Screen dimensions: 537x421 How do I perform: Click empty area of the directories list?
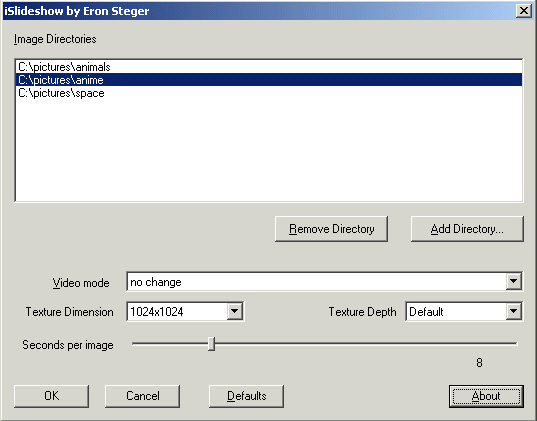point(269,151)
